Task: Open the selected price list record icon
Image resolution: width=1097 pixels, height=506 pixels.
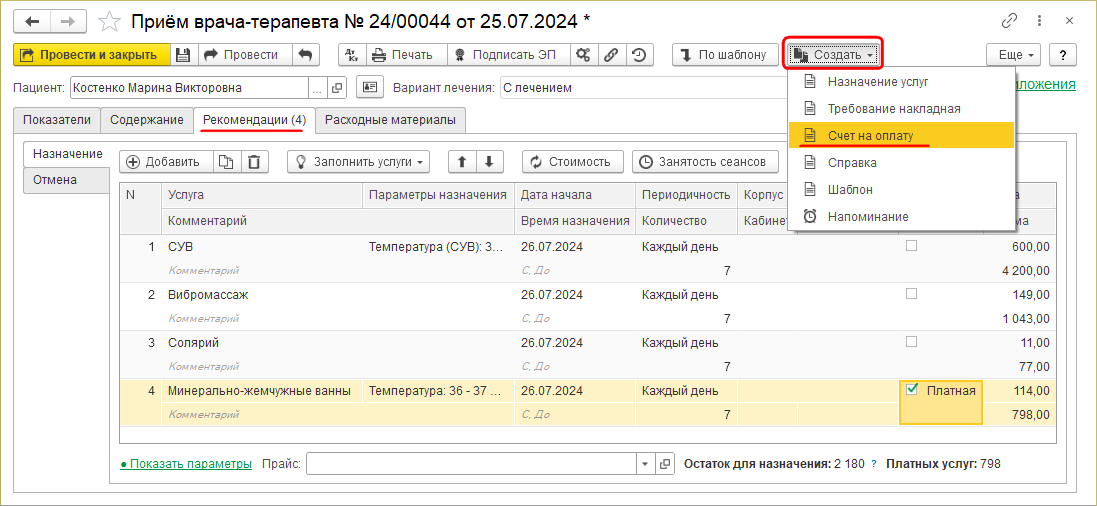Action: tap(665, 463)
